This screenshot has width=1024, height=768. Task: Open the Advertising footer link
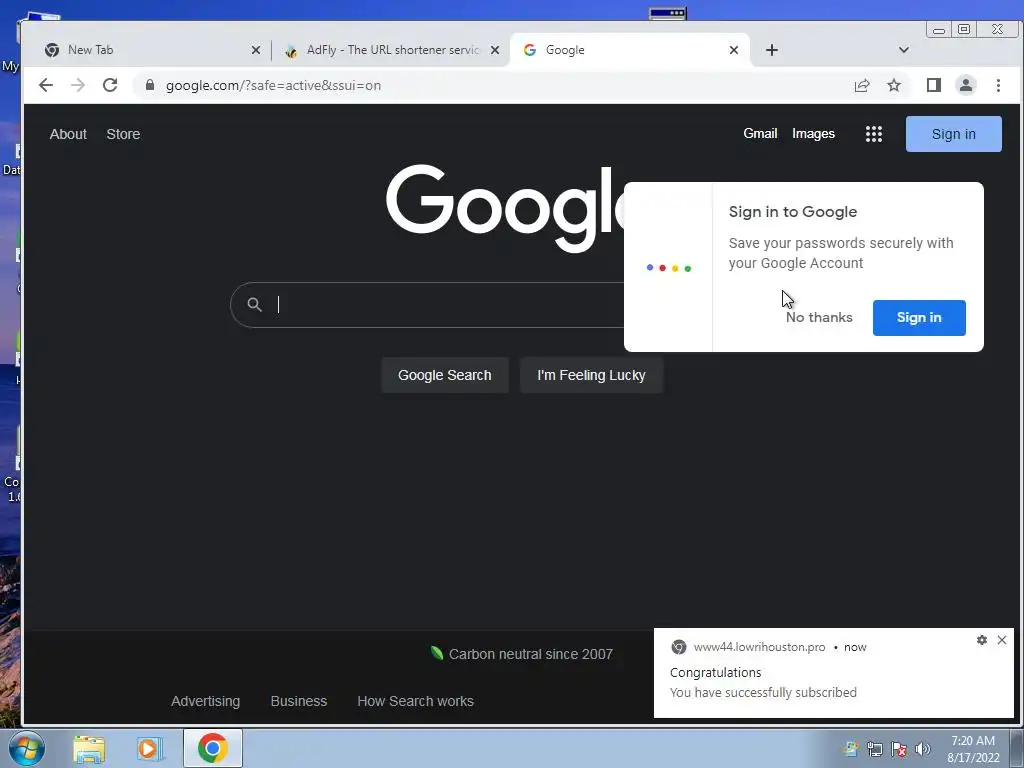tap(205, 701)
